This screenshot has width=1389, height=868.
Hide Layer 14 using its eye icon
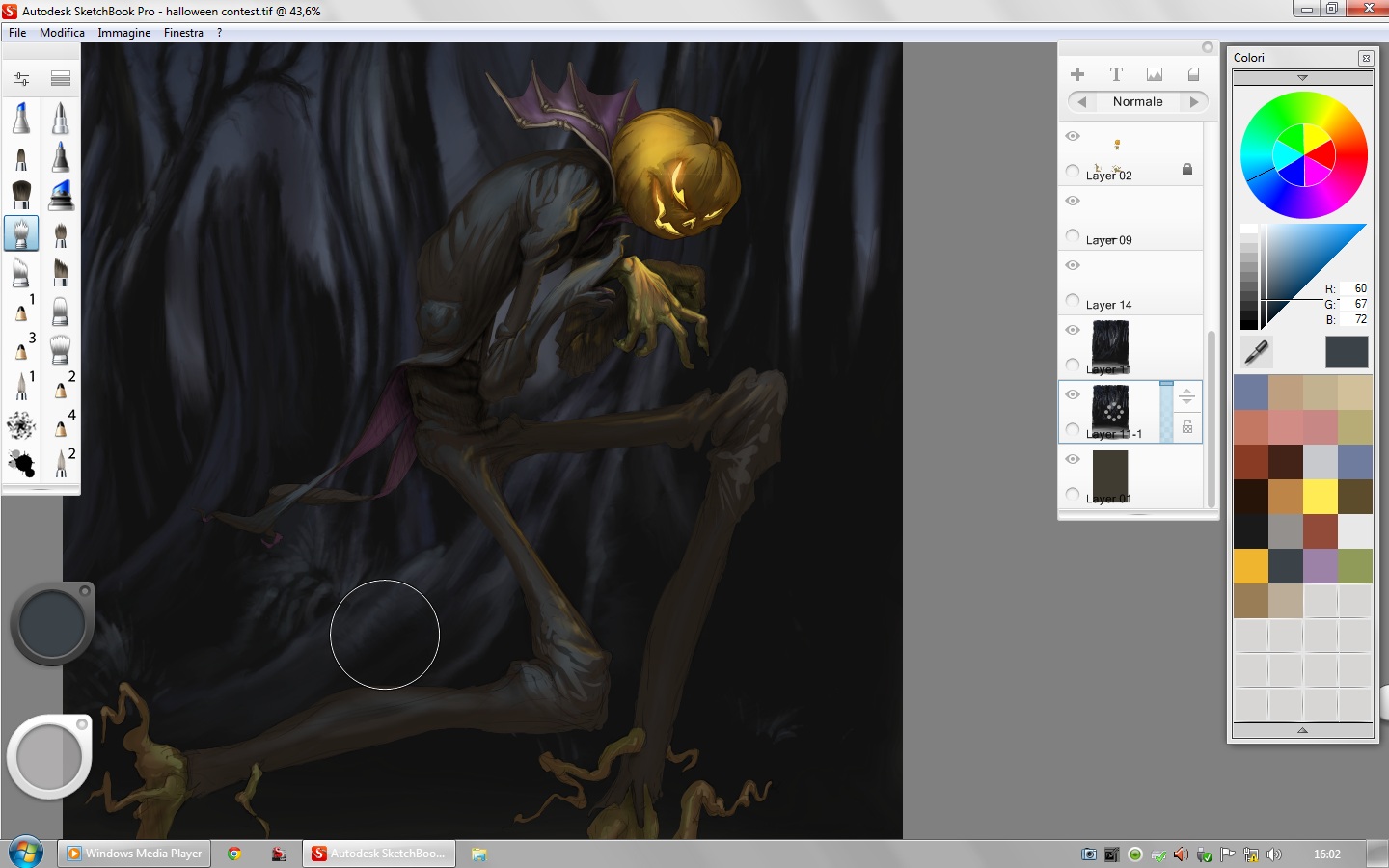pyautogui.click(x=1073, y=265)
